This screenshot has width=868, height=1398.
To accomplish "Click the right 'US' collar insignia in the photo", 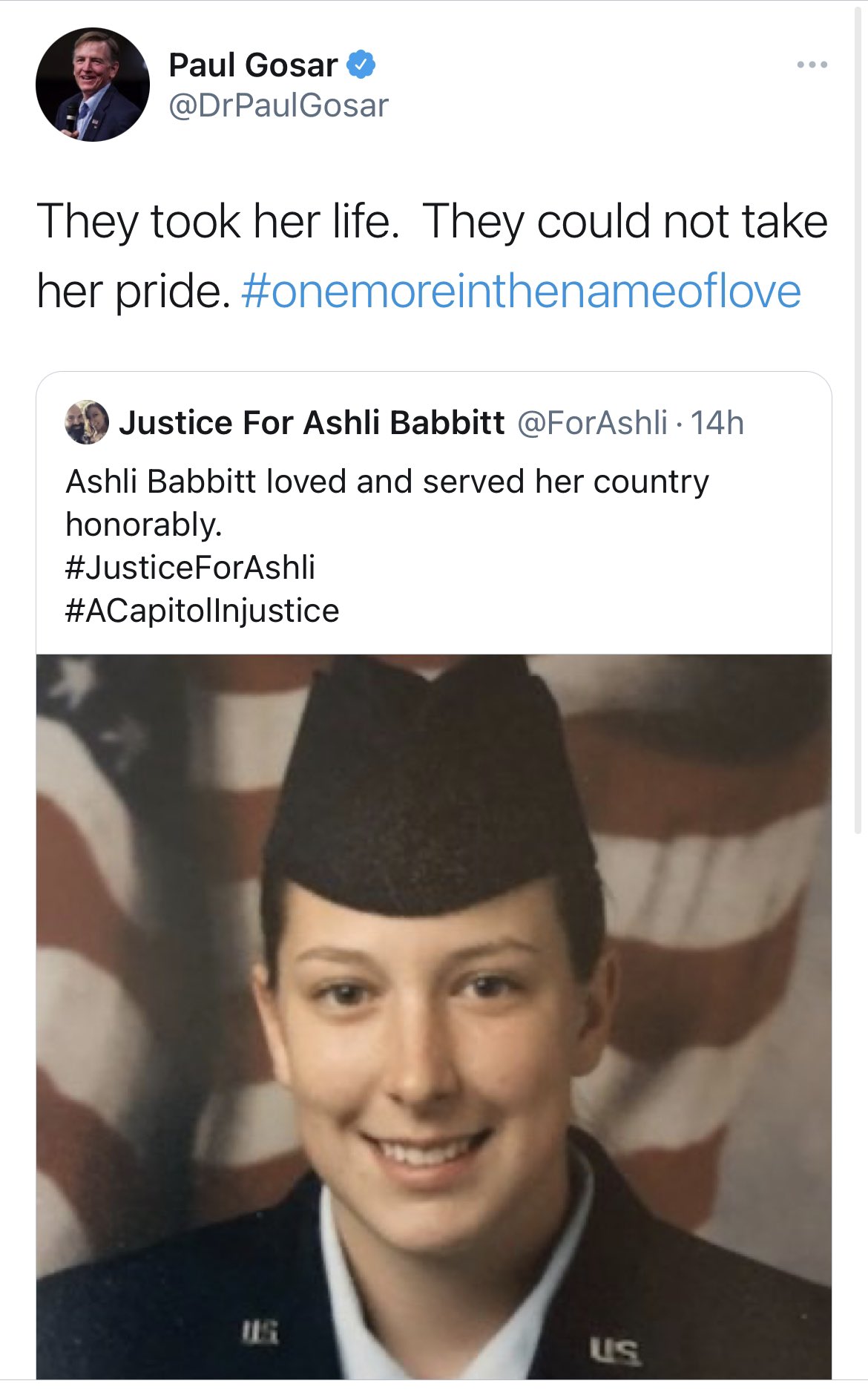I will [615, 1352].
